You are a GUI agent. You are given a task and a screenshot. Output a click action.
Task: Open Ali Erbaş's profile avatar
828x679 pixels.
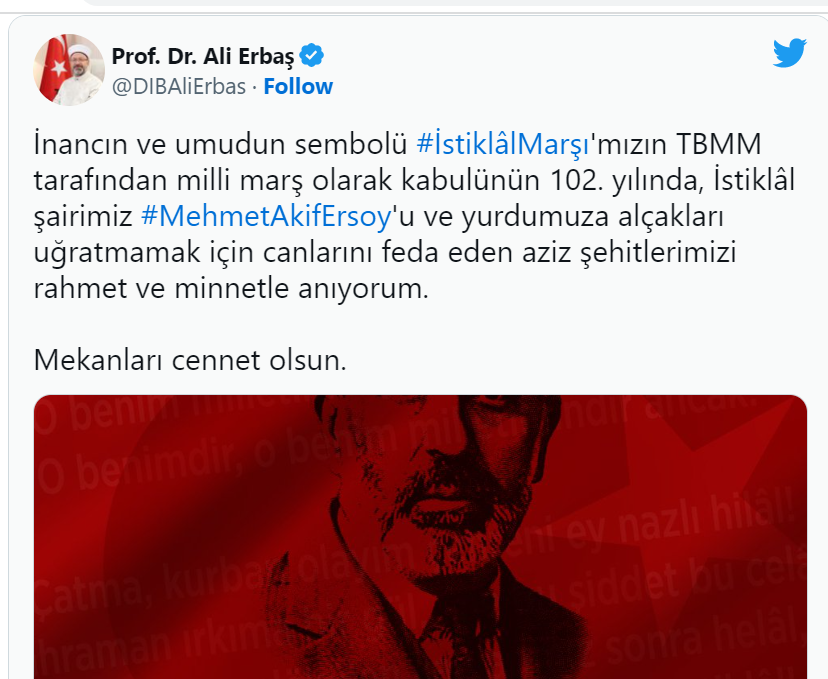(x=69, y=70)
